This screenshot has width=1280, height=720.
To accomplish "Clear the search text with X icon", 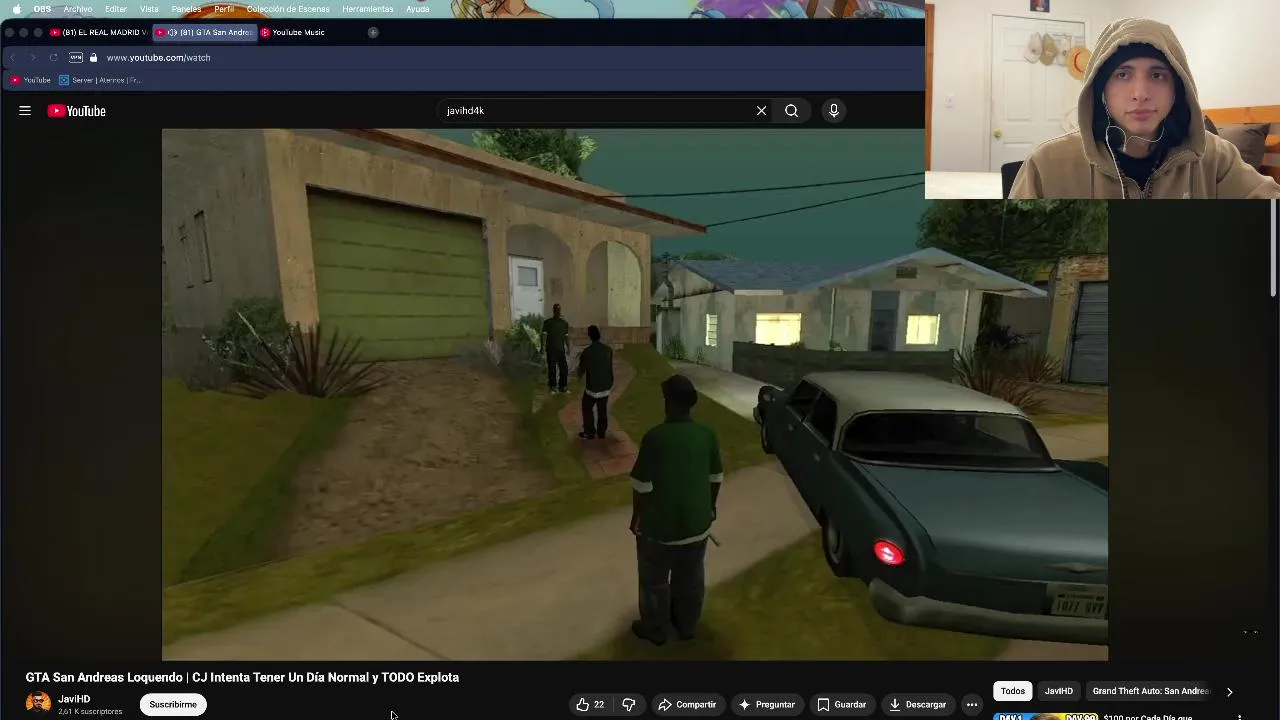I will pyautogui.click(x=761, y=111).
